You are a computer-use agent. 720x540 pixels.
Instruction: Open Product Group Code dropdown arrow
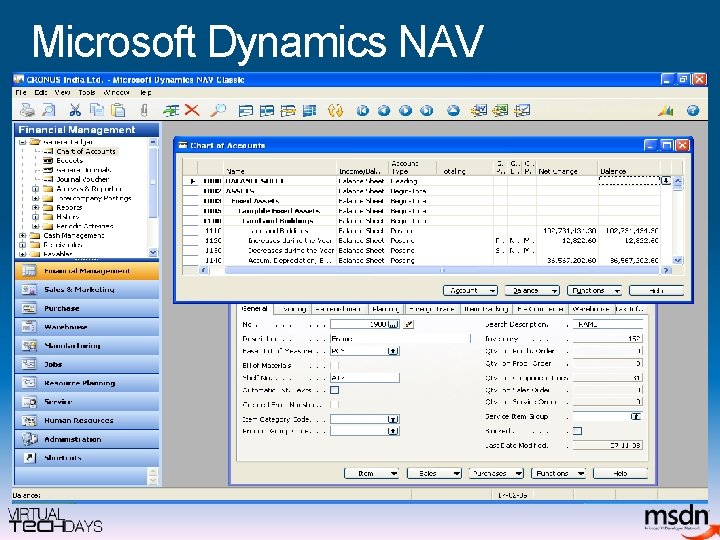pyautogui.click(x=393, y=431)
